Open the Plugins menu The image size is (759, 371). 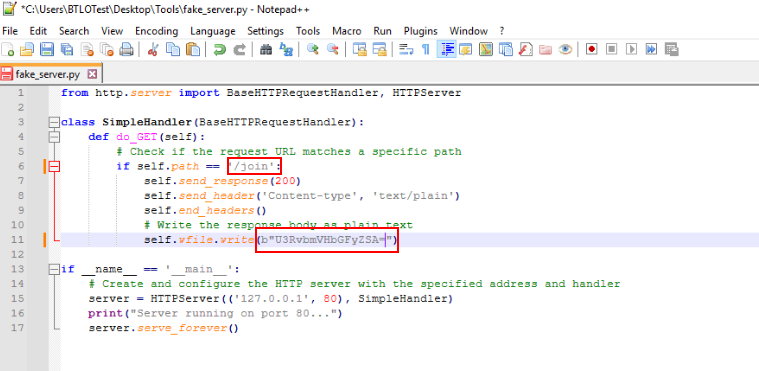pyautogui.click(x=421, y=31)
